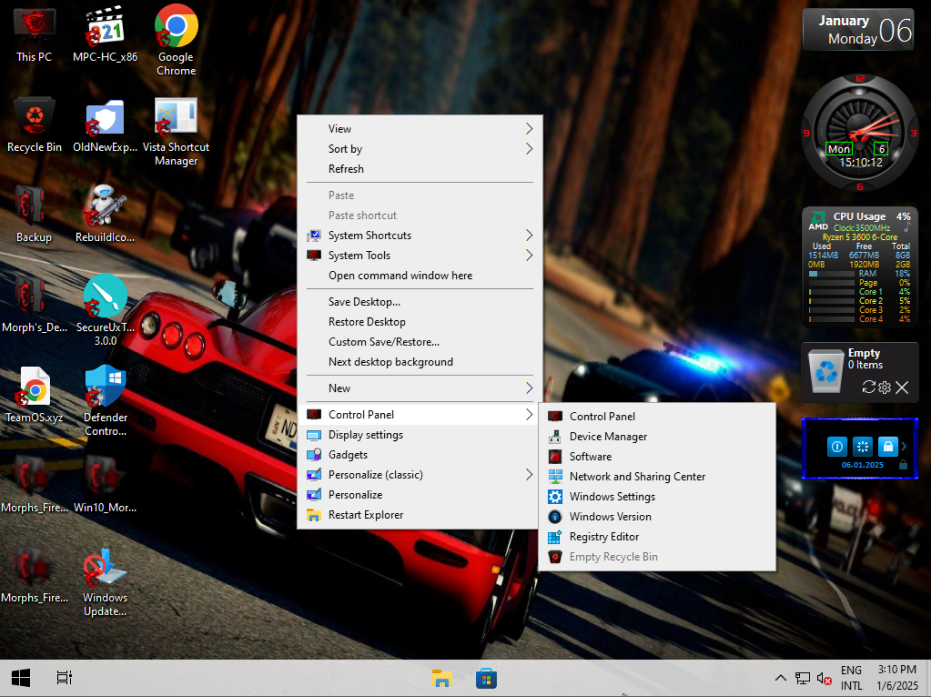
Task: Close the recycle bin gadget with X
Action: pos(902,387)
